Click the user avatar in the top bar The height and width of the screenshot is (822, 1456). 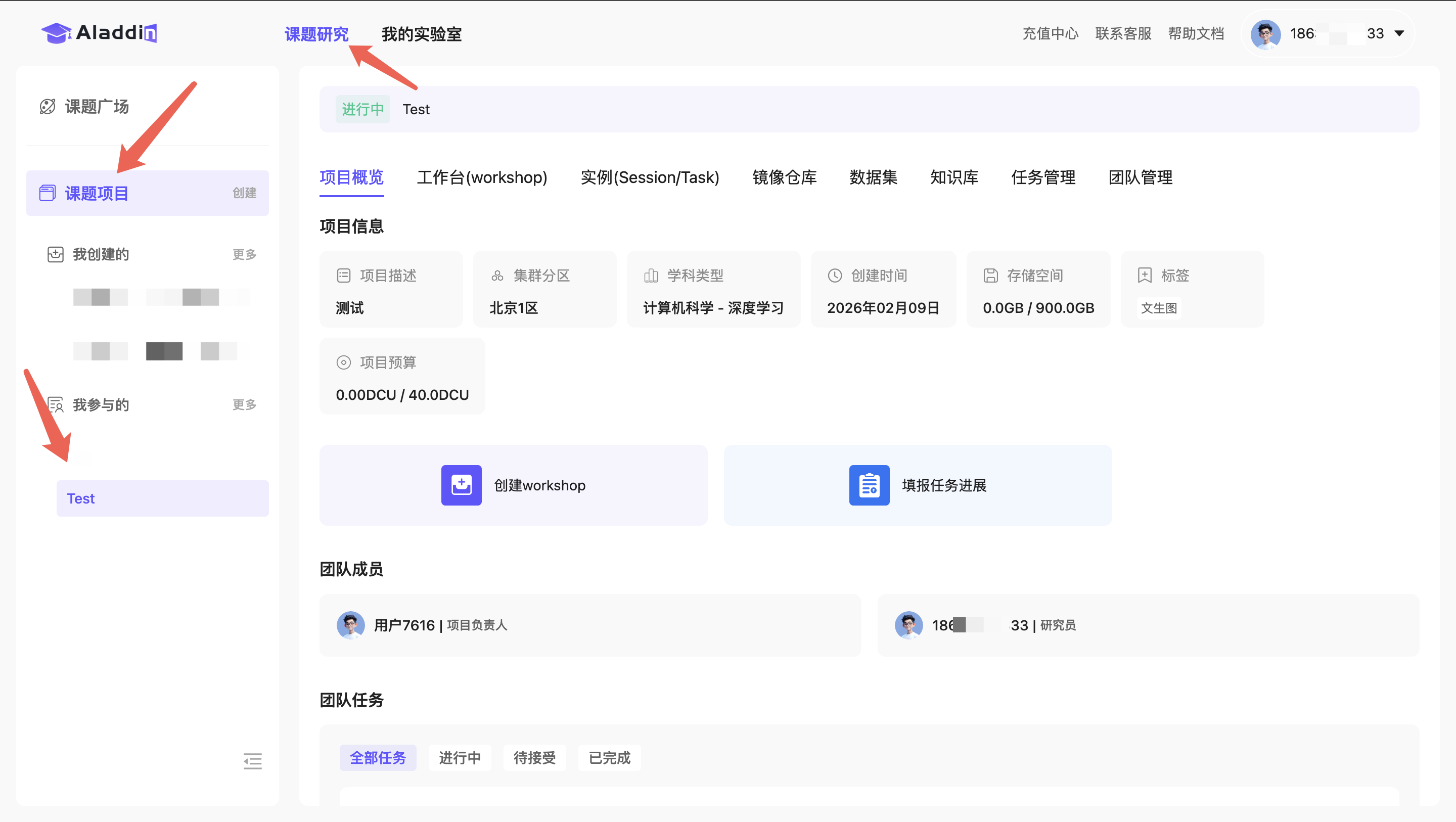click(x=1265, y=34)
